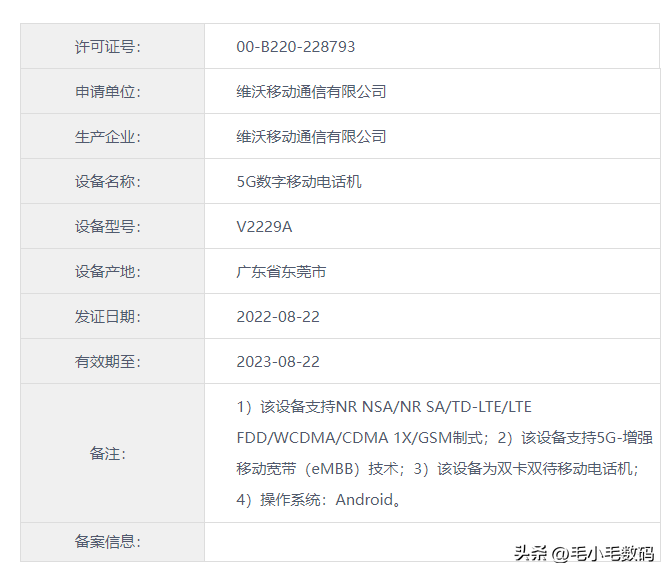The image size is (670, 577).
Task: Select issue date 2022-08-22
Action: [278, 317]
